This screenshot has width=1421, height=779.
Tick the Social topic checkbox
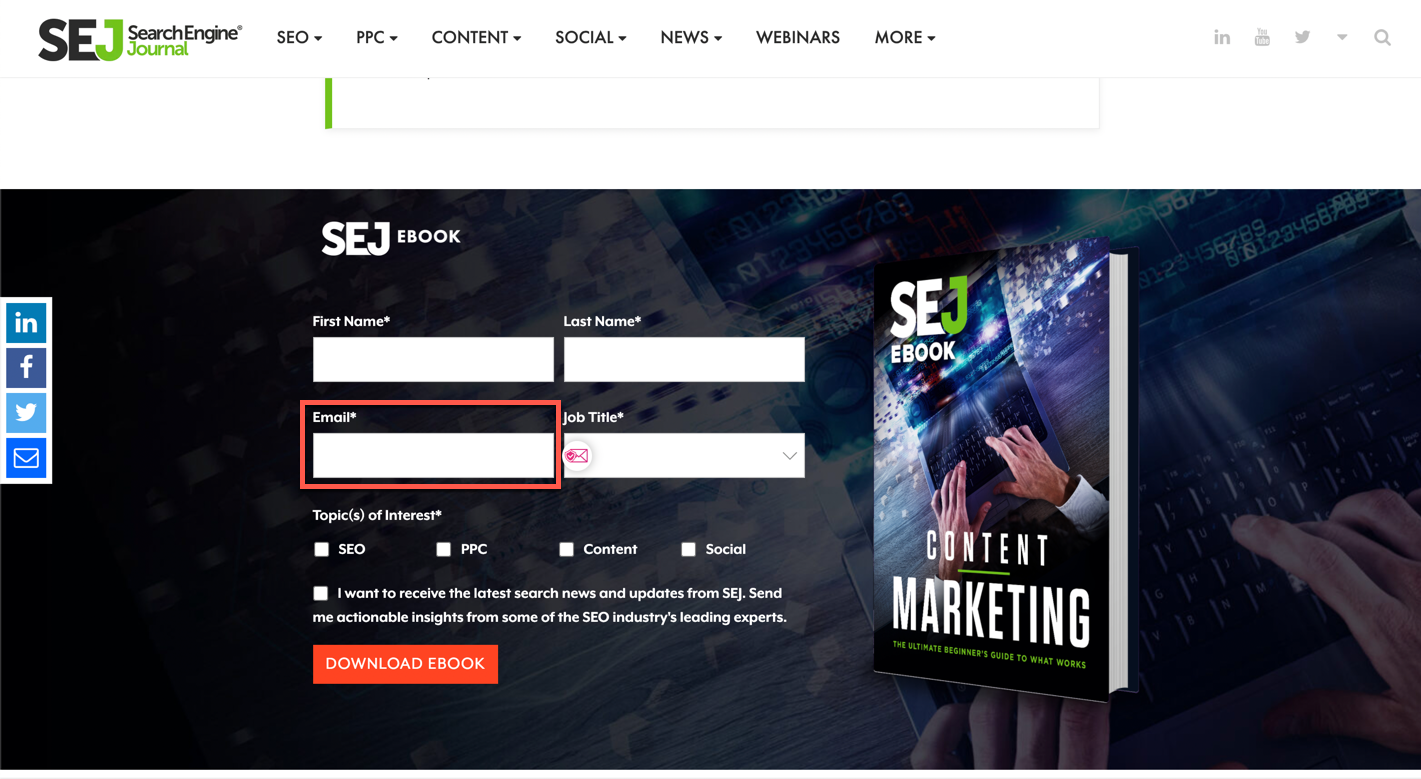[688, 549]
